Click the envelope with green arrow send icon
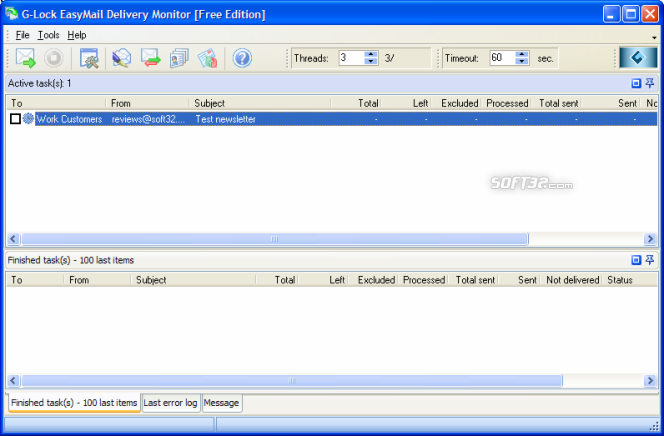Viewport: 664px width, 436px height. 25,58
